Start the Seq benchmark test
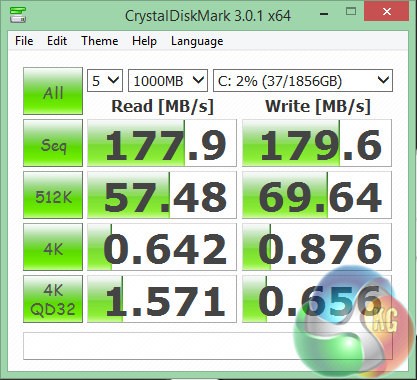This screenshot has height=380, width=417. click(53, 143)
